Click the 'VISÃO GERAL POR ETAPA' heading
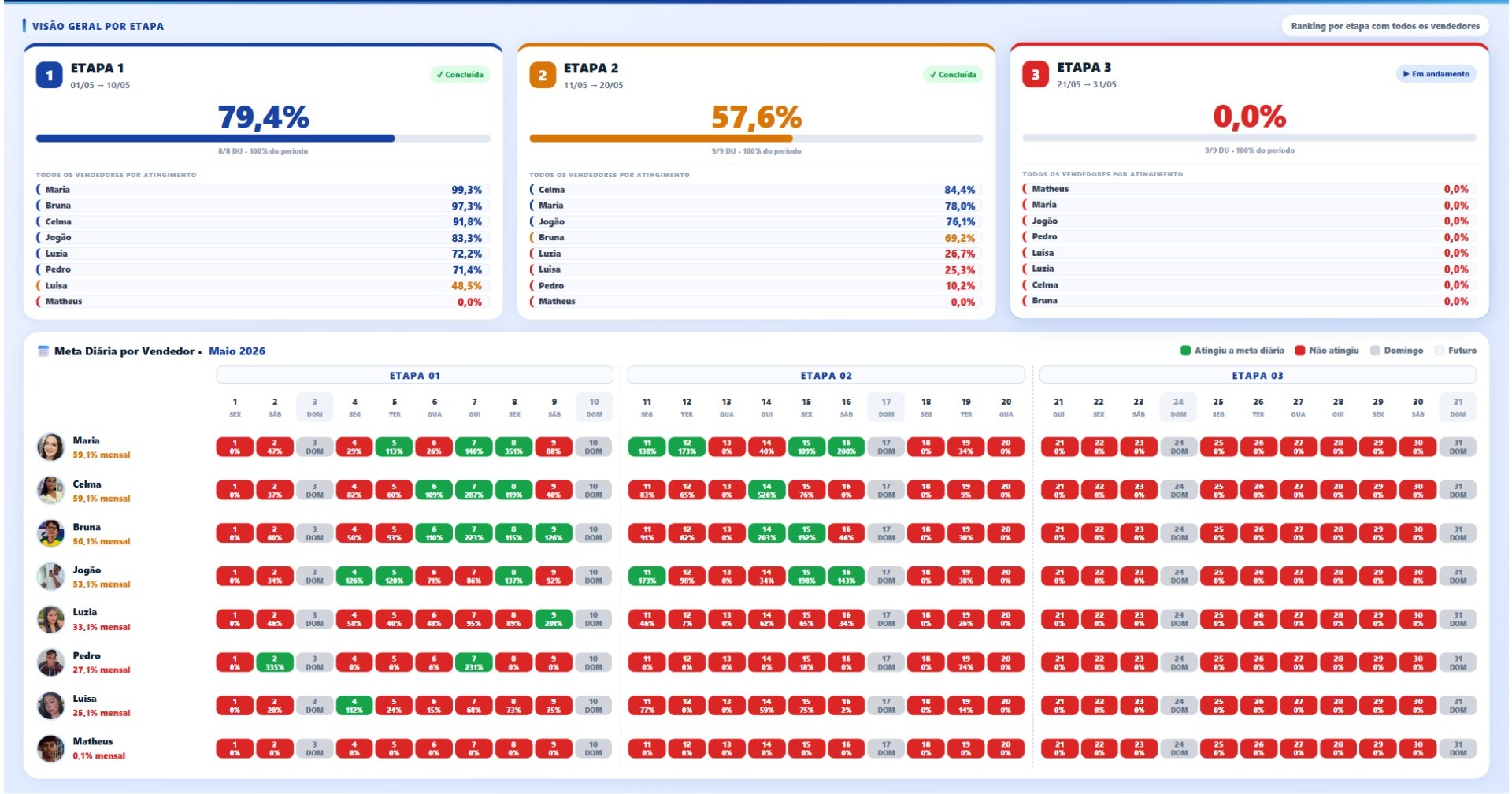 click(x=98, y=26)
